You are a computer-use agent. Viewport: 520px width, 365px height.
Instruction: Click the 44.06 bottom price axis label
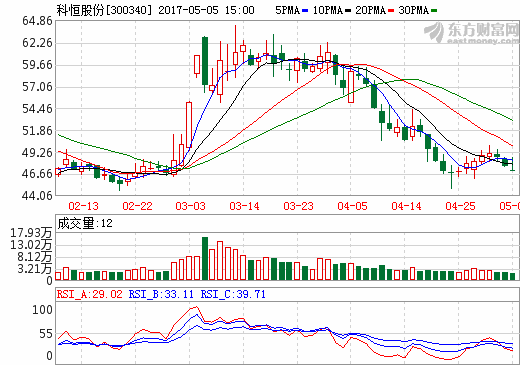tap(37, 195)
